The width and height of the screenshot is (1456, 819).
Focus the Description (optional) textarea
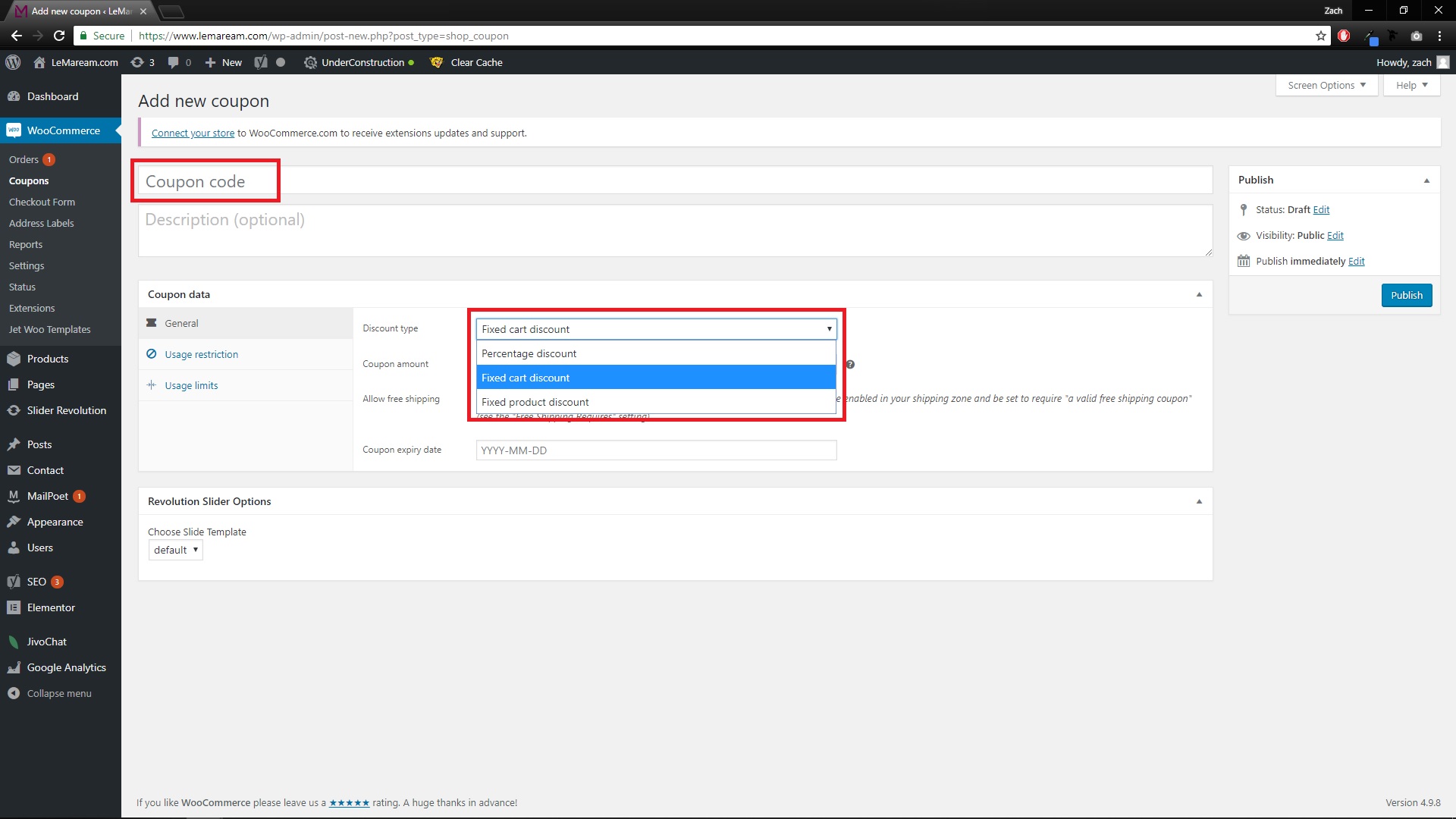(x=675, y=230)
